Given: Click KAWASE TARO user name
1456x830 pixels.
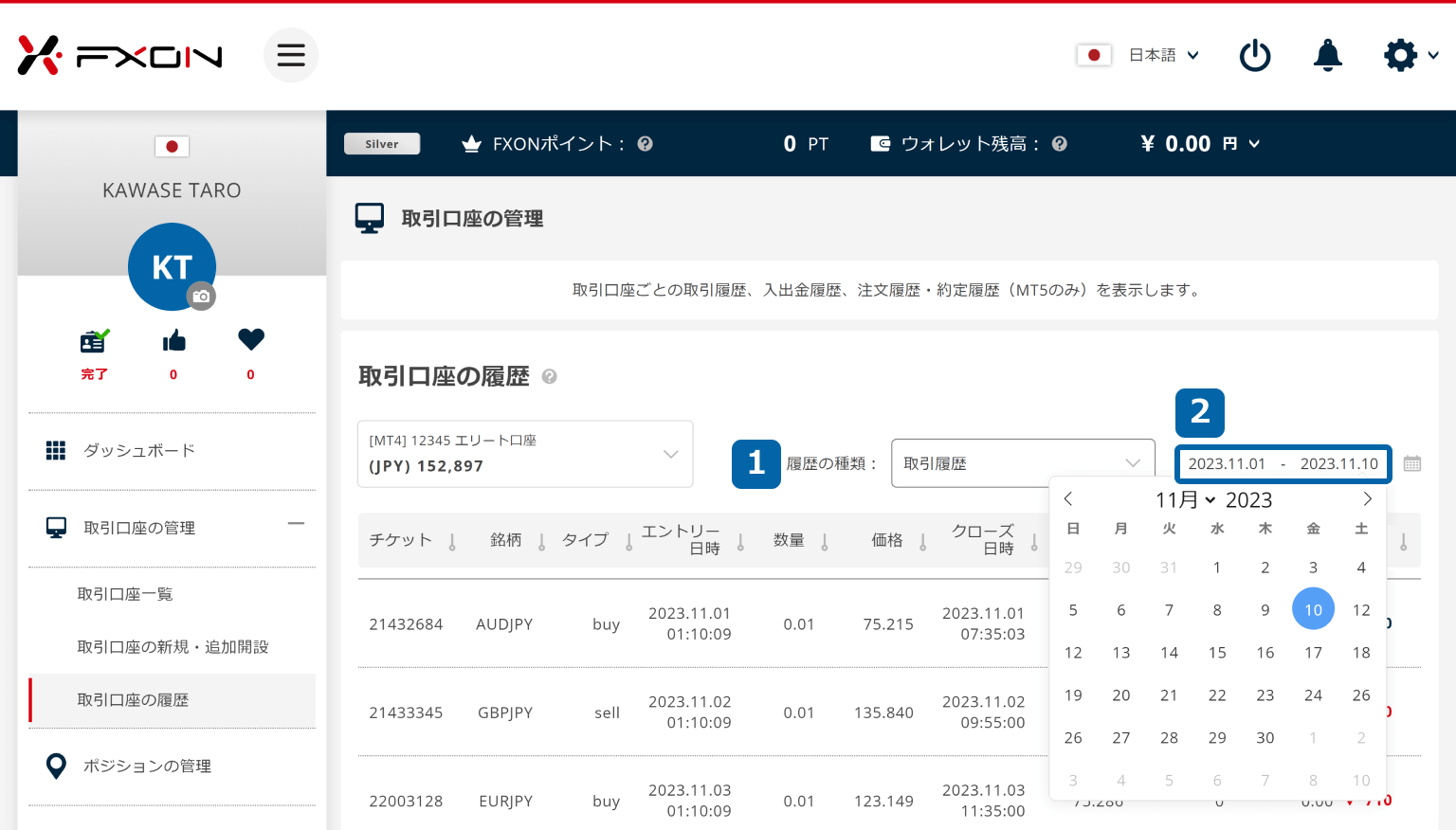Looking at the screenshot, I should coord(172,190).
